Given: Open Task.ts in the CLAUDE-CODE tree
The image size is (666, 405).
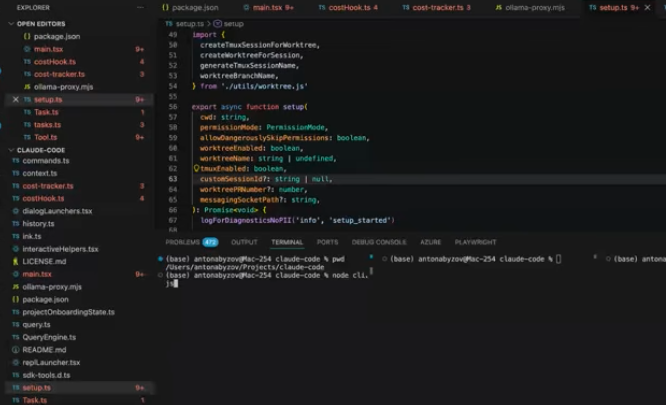Looking at the screenshot, I should tap(35, 400).
